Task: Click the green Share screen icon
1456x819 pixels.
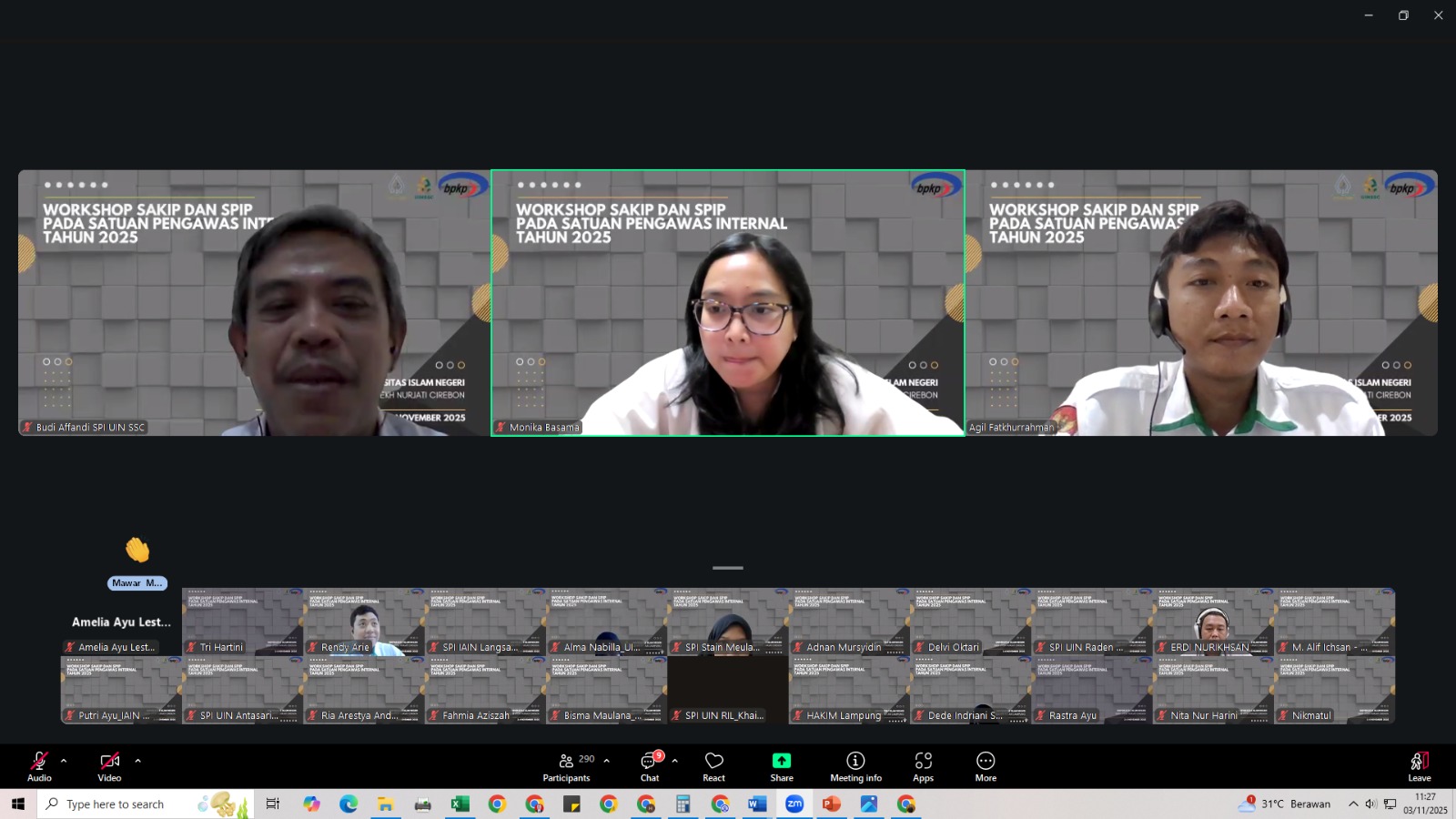Action: [782, 761]
